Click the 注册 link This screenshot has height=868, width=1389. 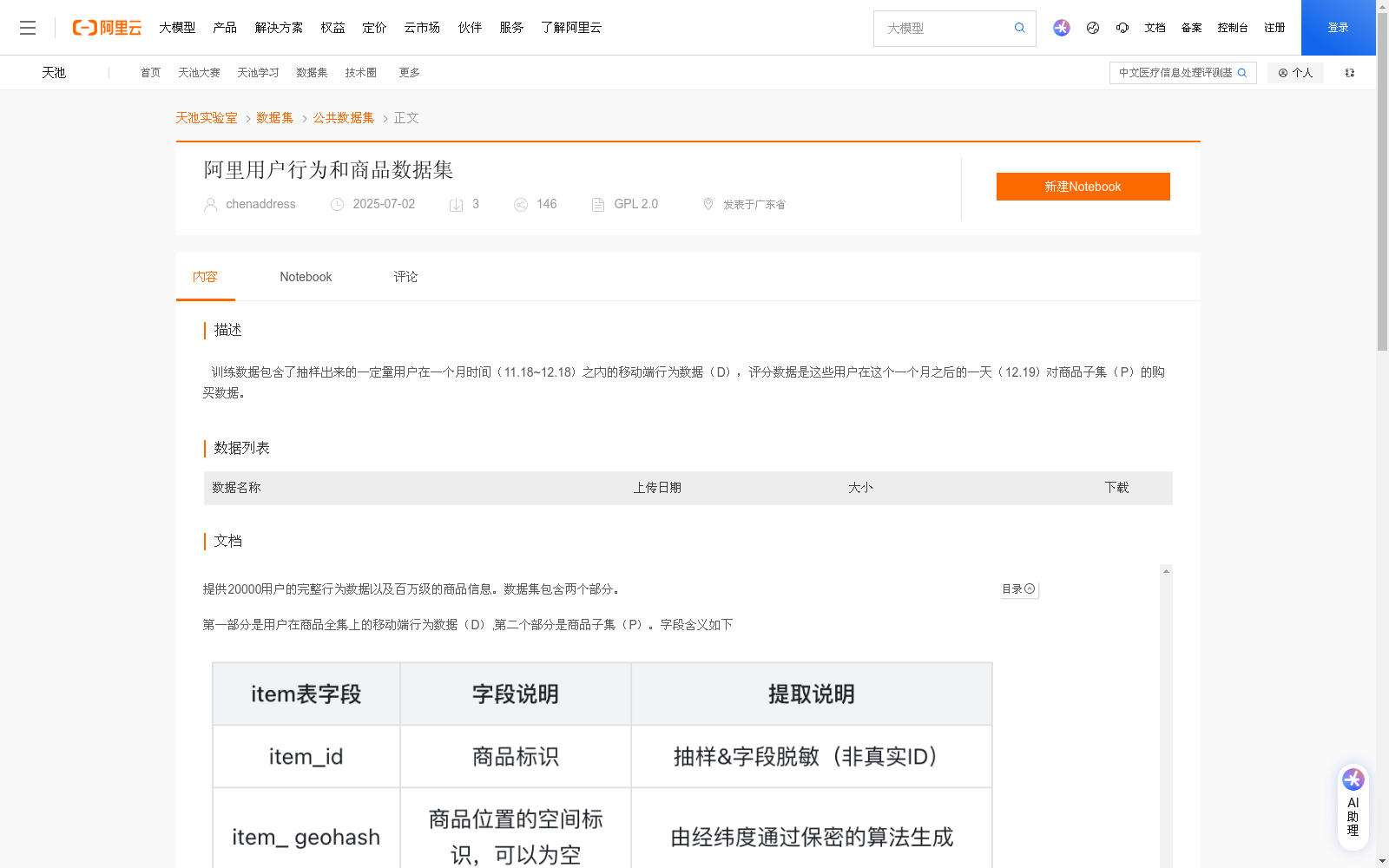pyautogui.click(x=1274, y=28)
